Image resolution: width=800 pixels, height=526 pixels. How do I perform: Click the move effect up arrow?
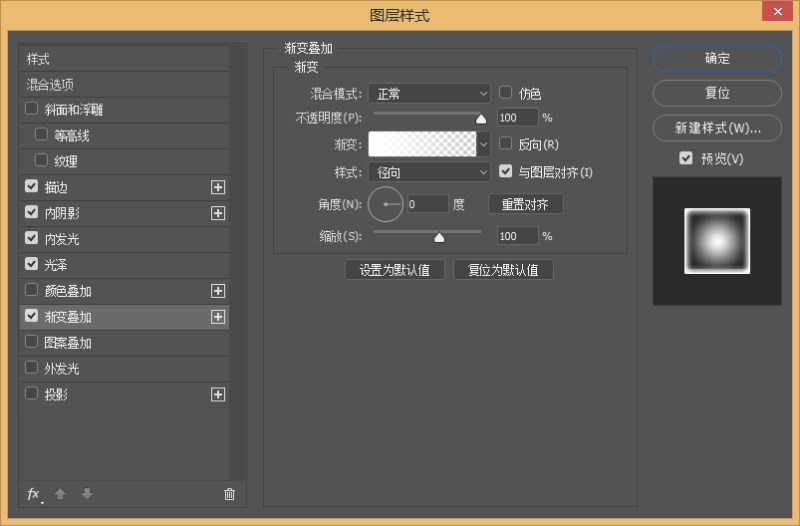(x=60, y=494)
